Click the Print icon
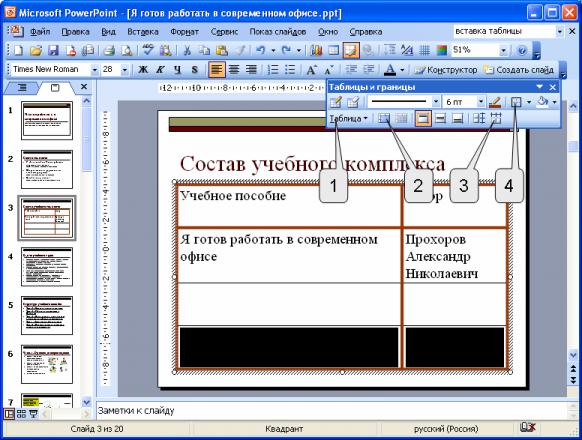The height and width of the screenshot is (440, 582). click(109, 50)
